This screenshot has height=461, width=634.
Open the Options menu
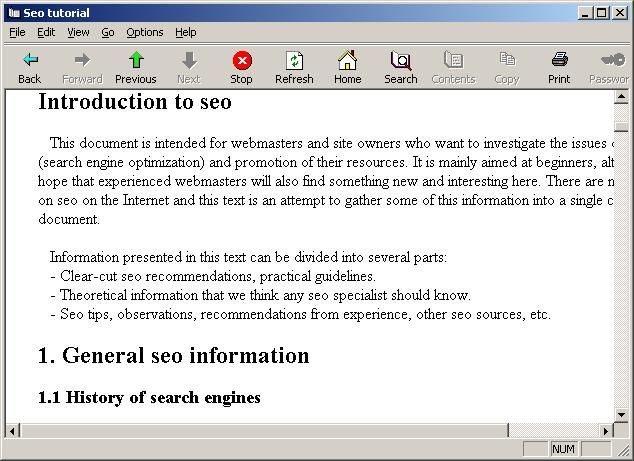coord(144,32)
